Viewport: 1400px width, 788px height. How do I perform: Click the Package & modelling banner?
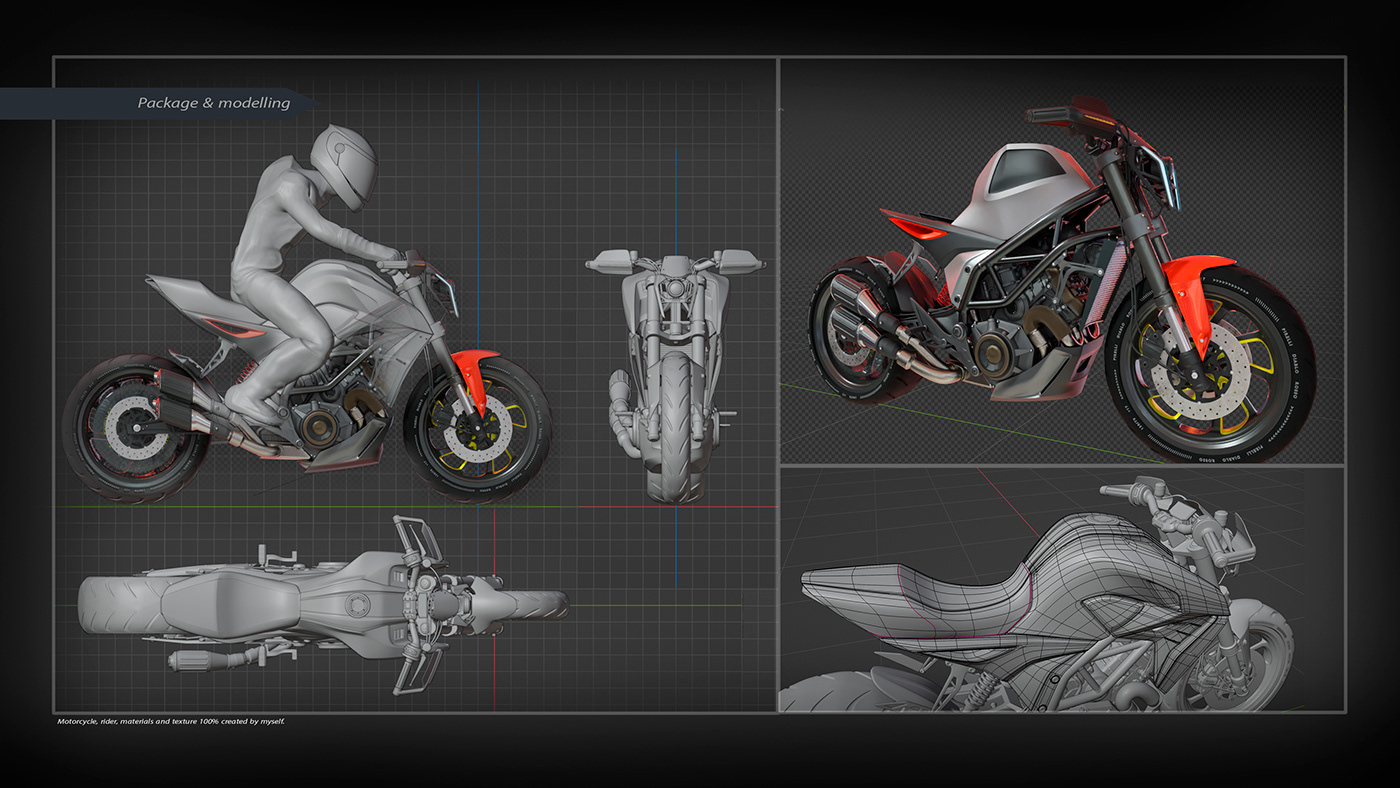(x=213, y=102)
